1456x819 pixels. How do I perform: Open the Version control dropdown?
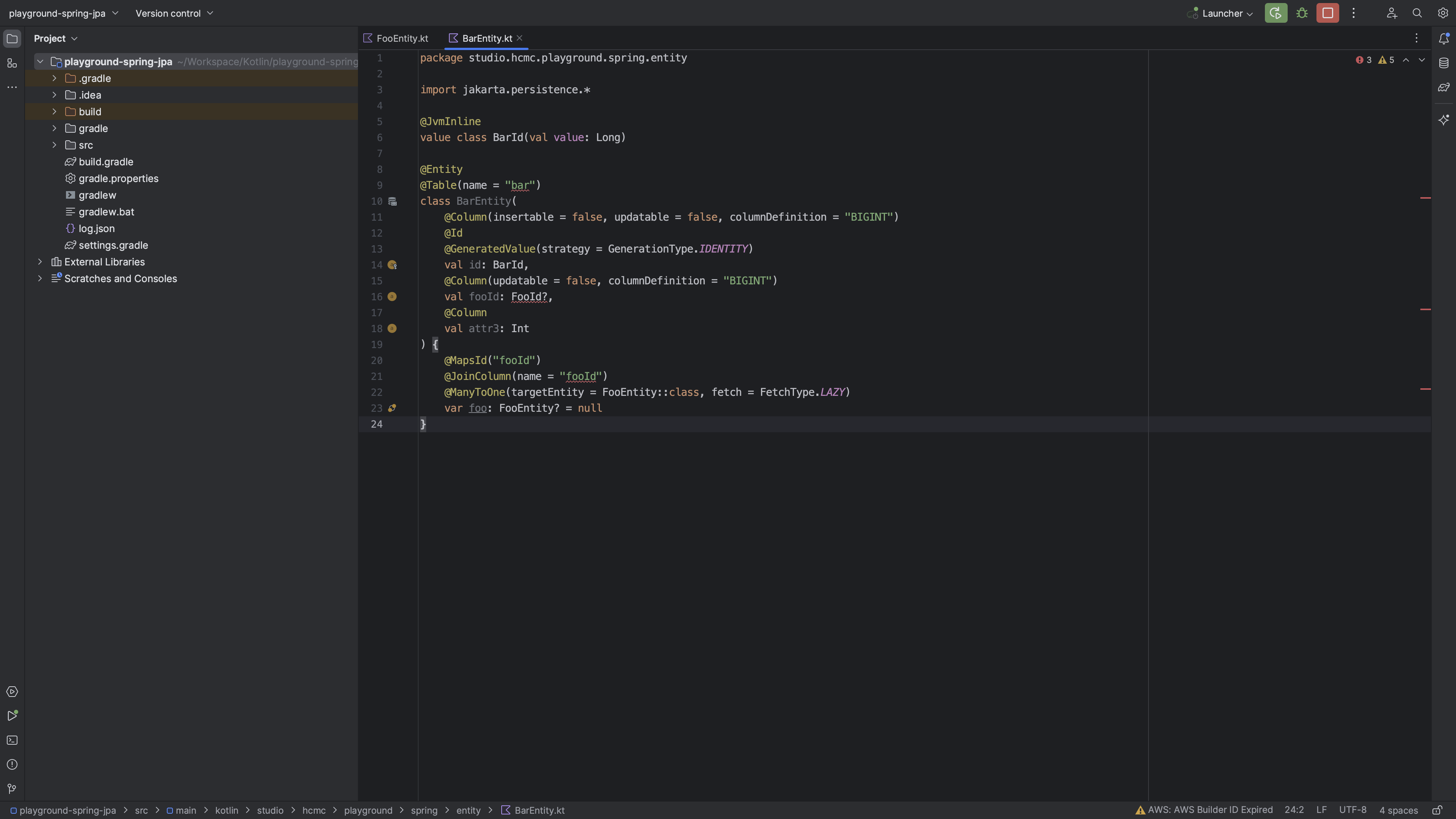click(x=174, y=13)
